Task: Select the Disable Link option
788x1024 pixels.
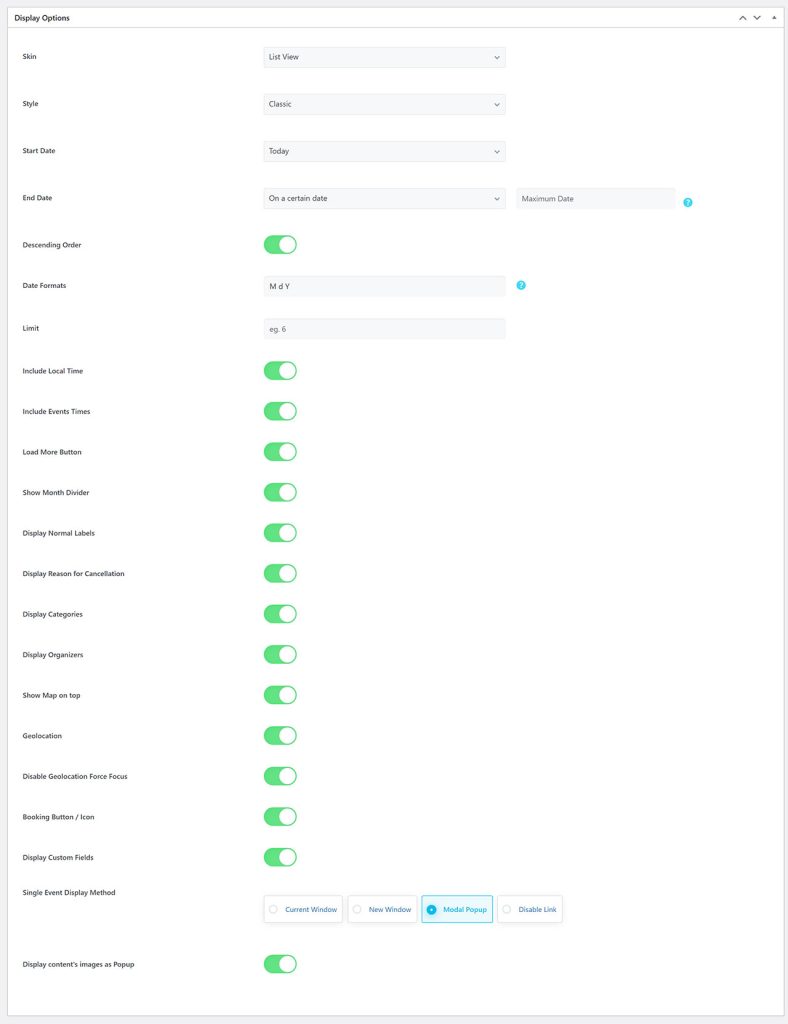Action: click(530, 909)
